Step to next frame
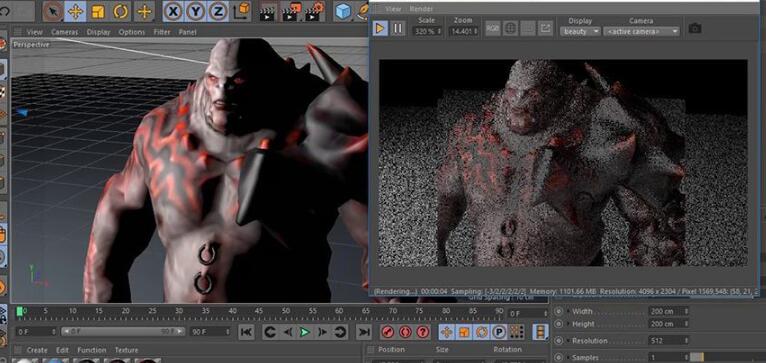766x363 pixels. point(322,333)
